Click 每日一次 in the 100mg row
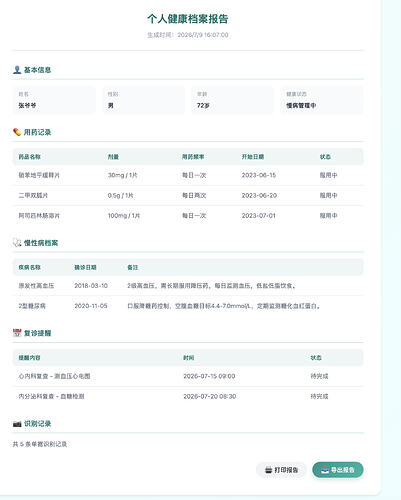The width and height of the screenshot is (401, 500). point(194,216)
